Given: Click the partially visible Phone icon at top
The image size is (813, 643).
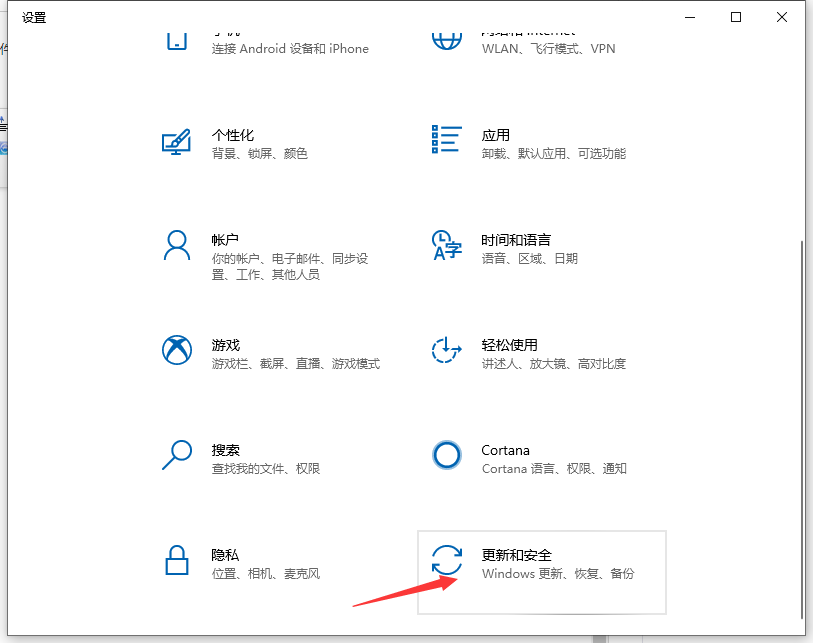Looking at the screenshot, I should pos(176,40).
